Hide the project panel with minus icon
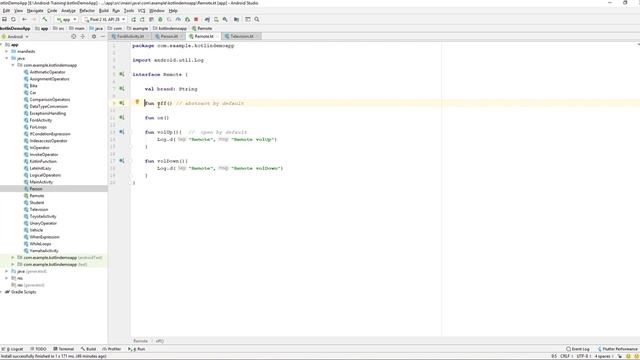Image resolution: width=640 pixels, height=360 pixels. coord(103,37)
